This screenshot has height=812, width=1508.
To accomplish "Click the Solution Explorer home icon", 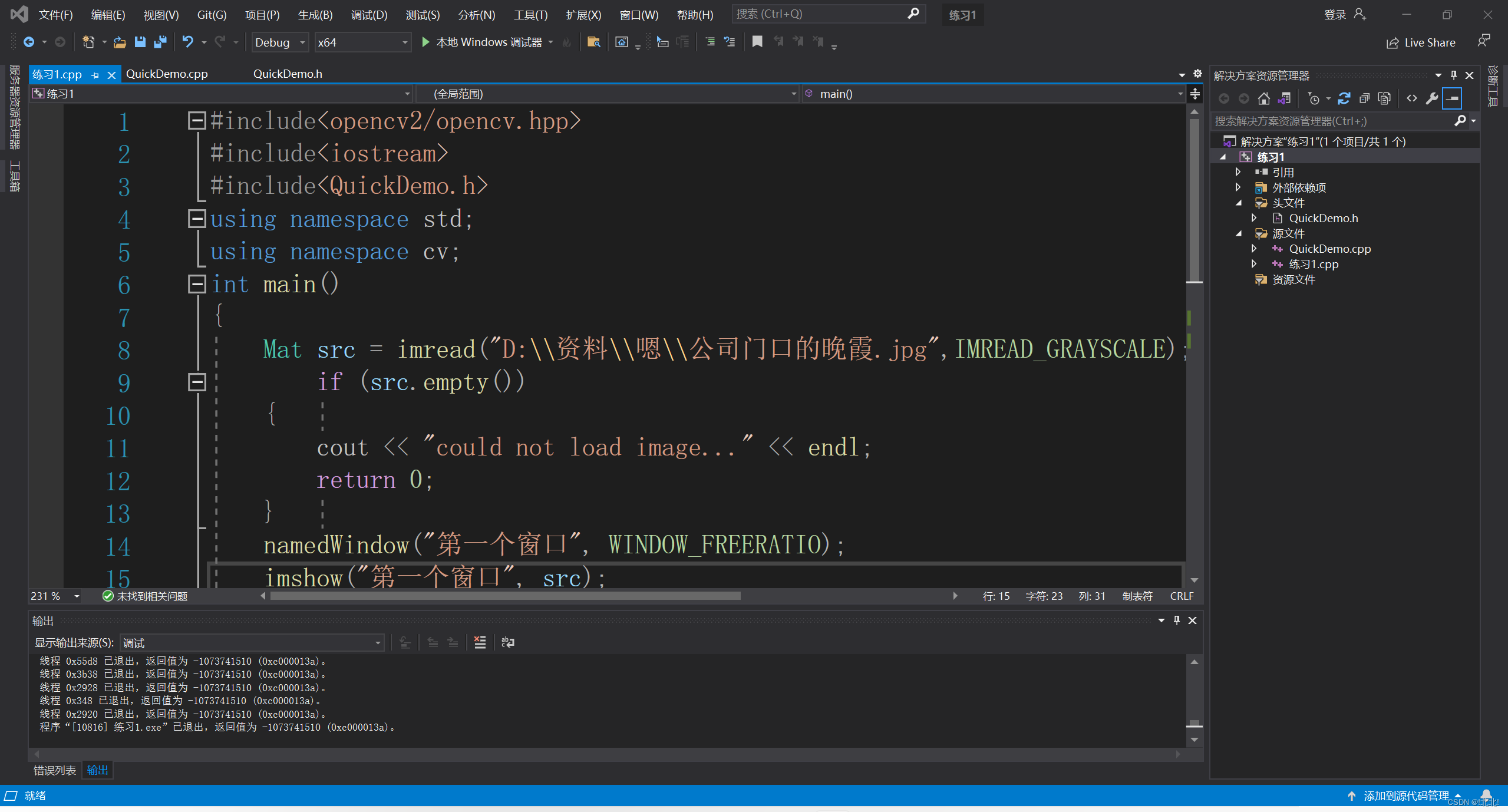I will (1263, 98).
